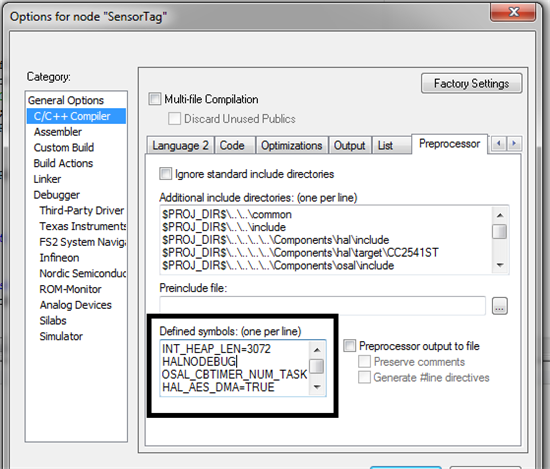Toggle Generate #line directives checkbox
Image resolution: width=550 pixels, height=469 pixels.
click(x=364, y=377)
